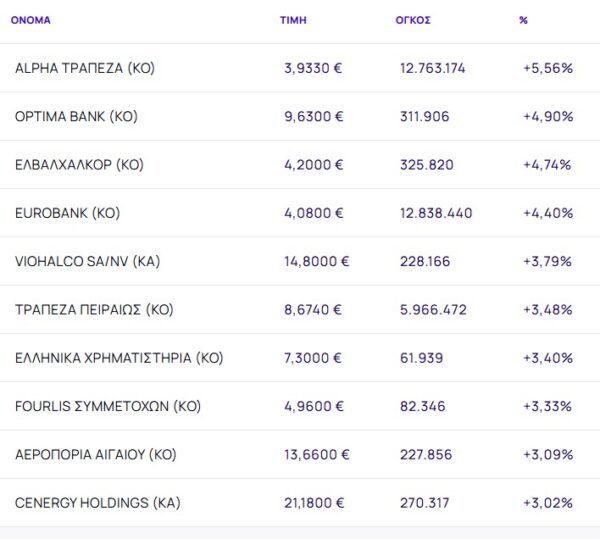
Task: Open OPTIMA BANK (ΚΟ) stock
Action: [x=76, y=116]
